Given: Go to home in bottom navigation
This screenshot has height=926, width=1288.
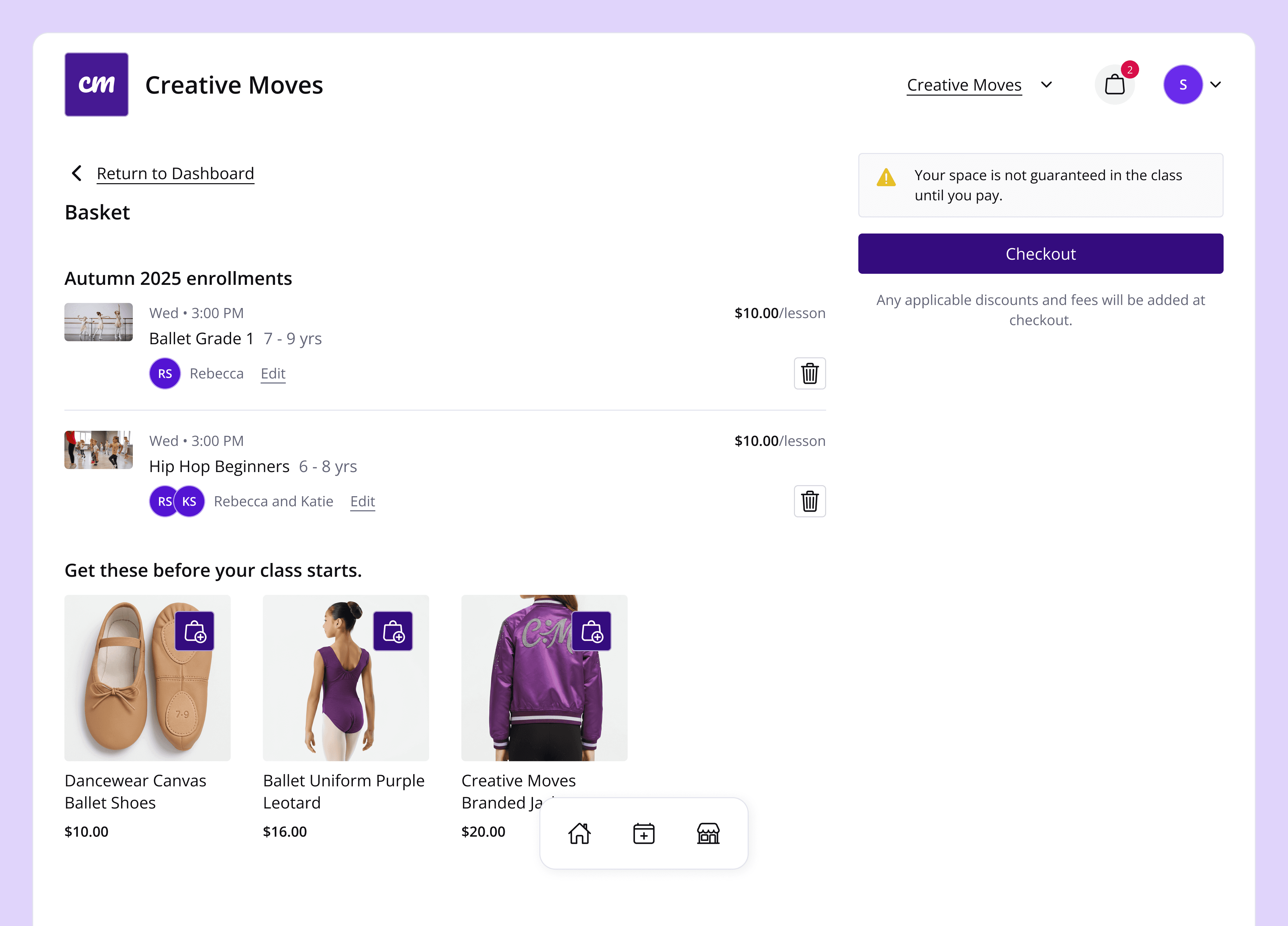Looking at the screenshot, I should click(x=579, y=833).
